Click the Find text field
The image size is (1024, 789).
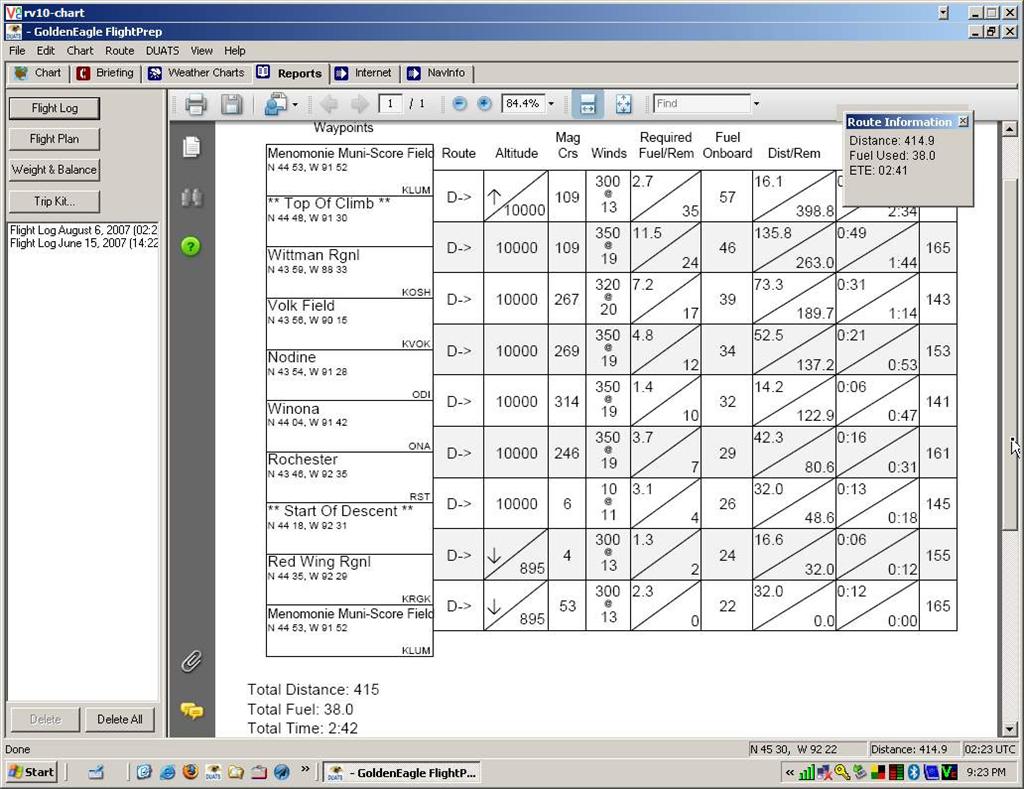pyautogui.click(x=702, y=103)
